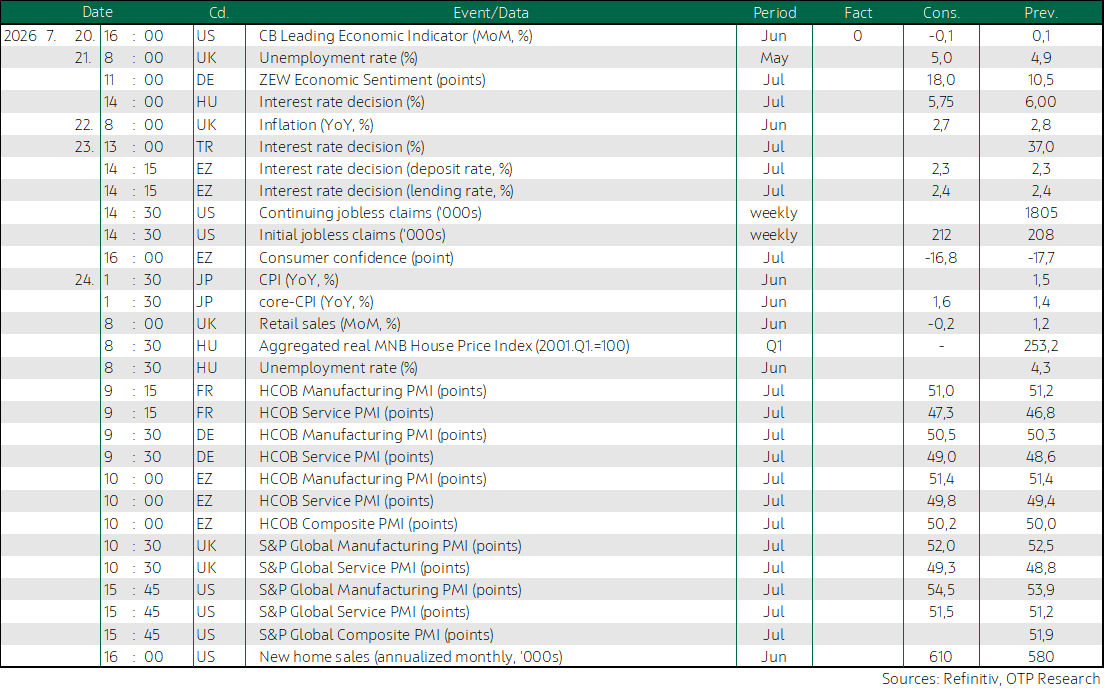Click ZEW Economic Sentiment event text
The width and height of the screenshot is (1105, 691).
(x=372, y=80)
